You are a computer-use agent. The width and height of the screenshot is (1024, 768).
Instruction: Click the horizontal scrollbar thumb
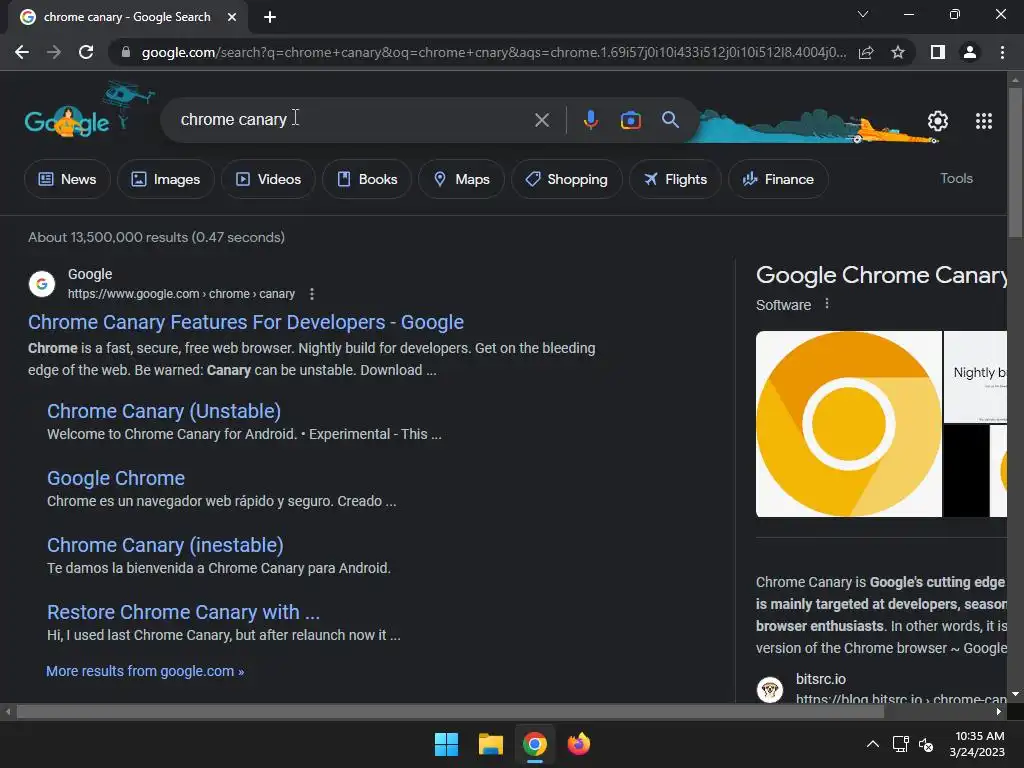pos(450,712)
